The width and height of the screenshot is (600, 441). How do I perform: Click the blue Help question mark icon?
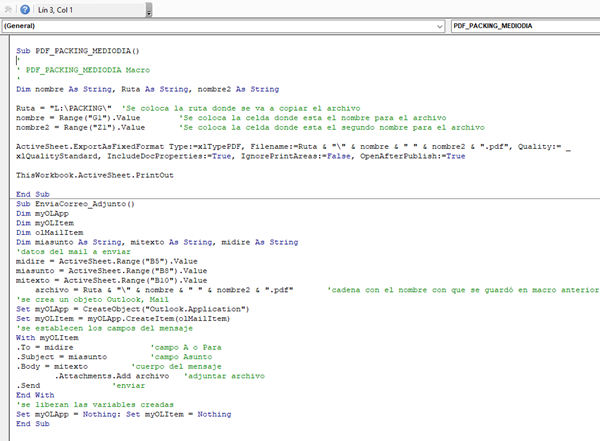coord(24,8)
